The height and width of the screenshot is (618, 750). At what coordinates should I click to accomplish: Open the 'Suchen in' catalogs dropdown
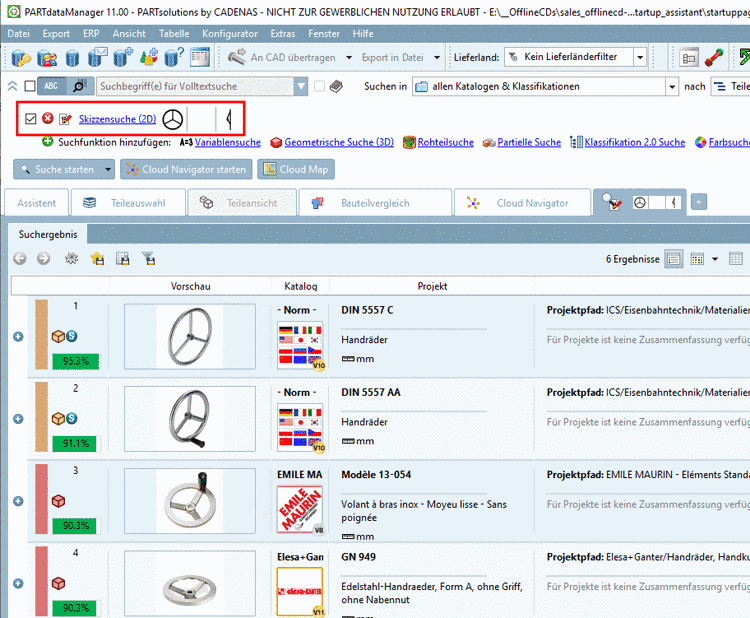pos(672,87)
